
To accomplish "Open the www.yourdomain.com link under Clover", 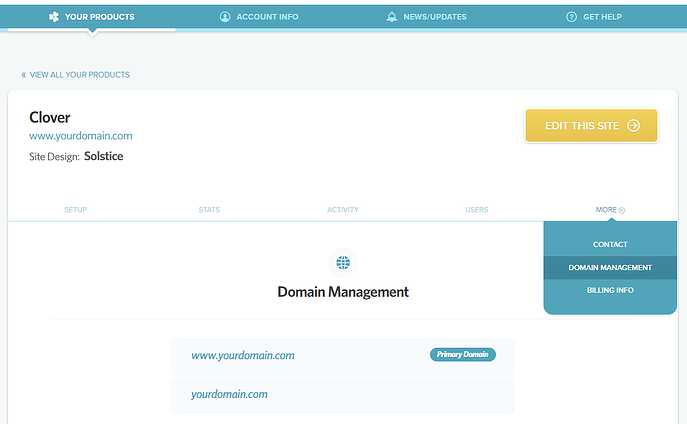I will 81,136.
